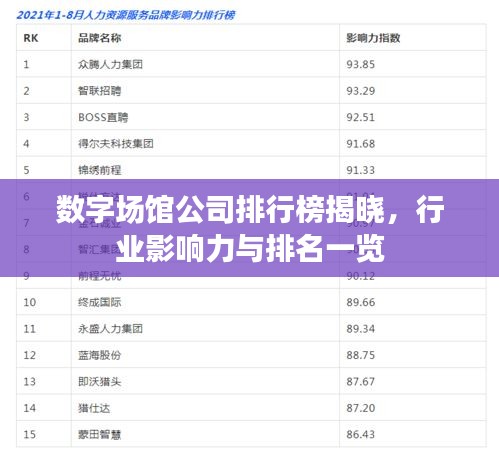Click the score 87.20
499x457 pixels.
point(361,408)
